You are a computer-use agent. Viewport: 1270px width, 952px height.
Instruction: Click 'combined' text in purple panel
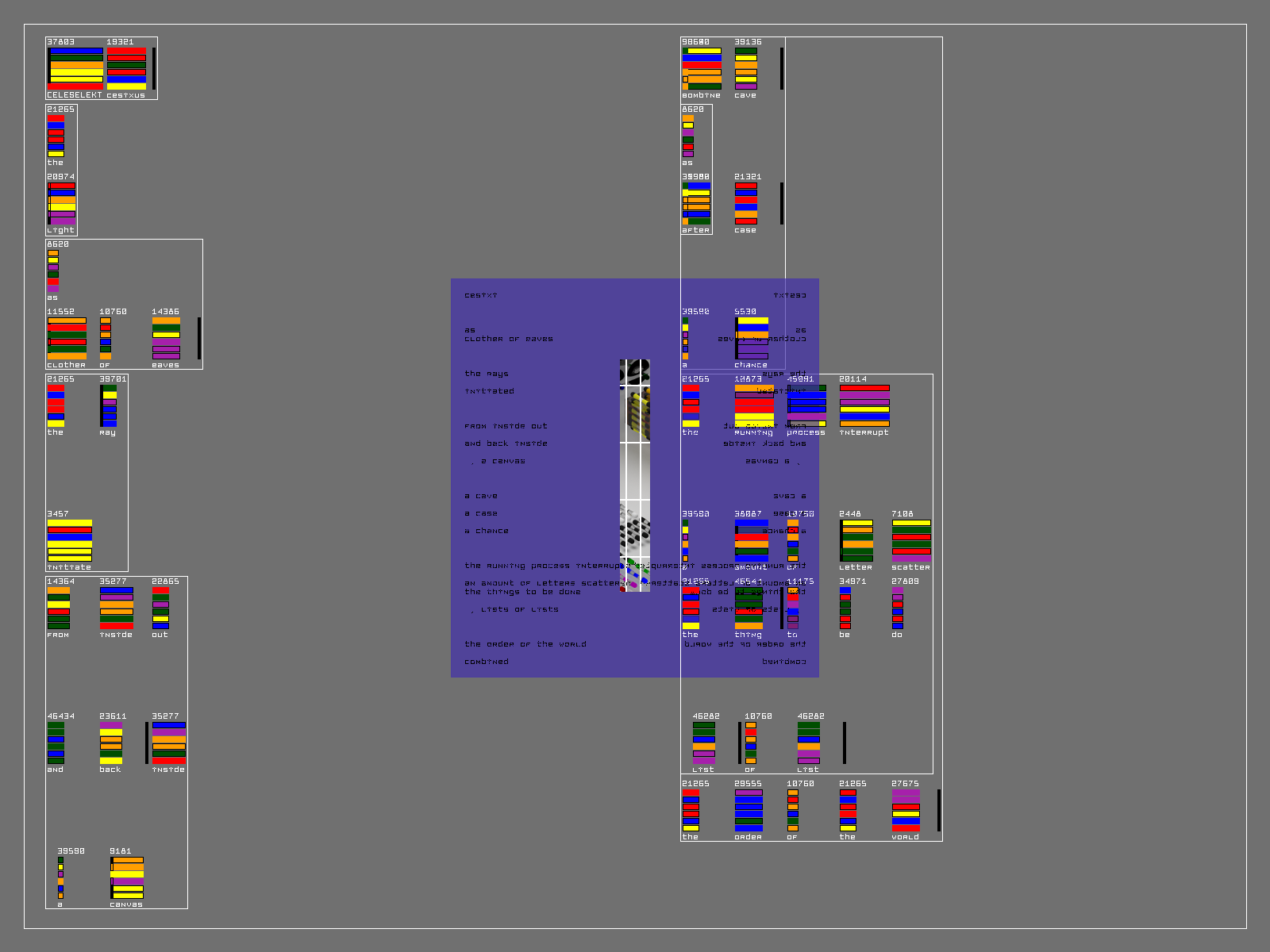(x=486, y=662)
